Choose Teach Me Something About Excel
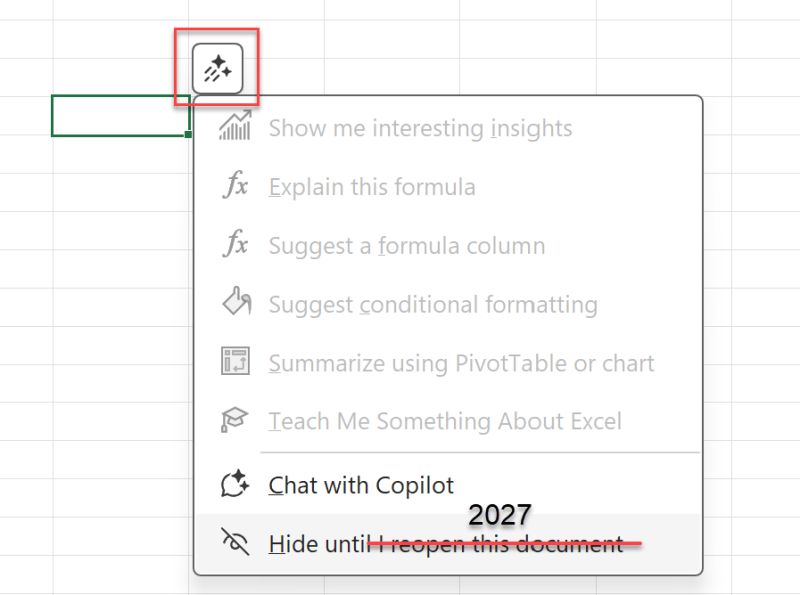 click(445, 421)
